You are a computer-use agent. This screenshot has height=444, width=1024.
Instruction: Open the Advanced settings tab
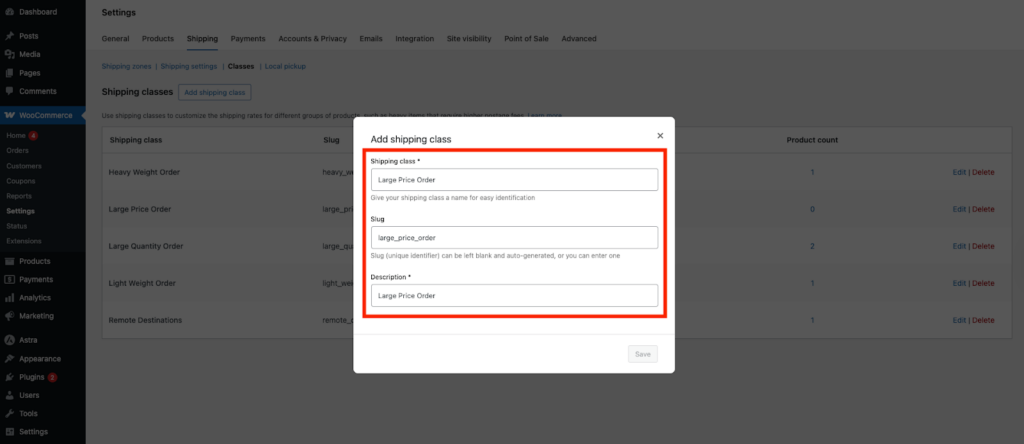(x=579, y=39)
